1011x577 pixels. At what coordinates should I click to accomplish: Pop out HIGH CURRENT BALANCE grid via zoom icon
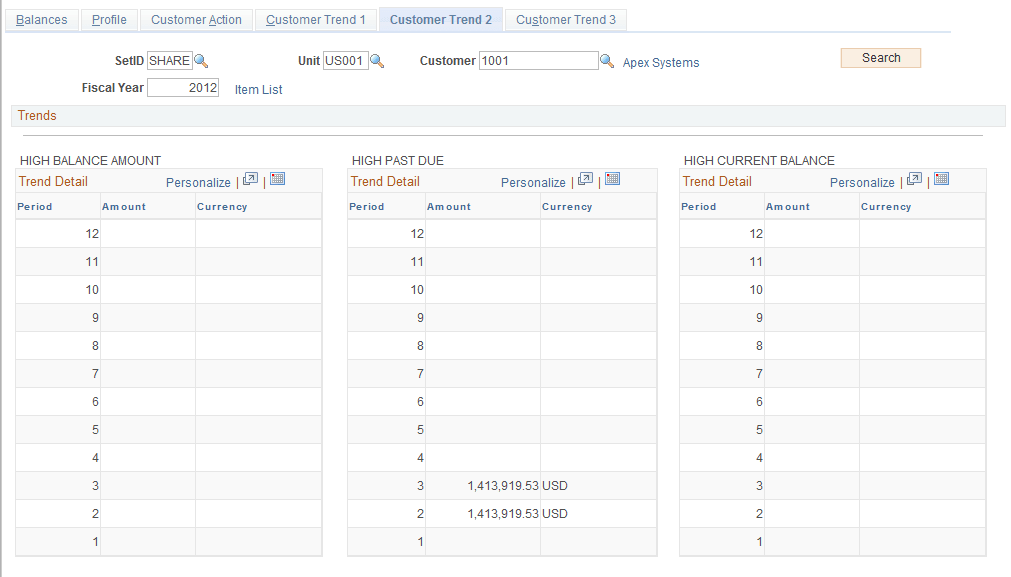click(x=914, y=181)
